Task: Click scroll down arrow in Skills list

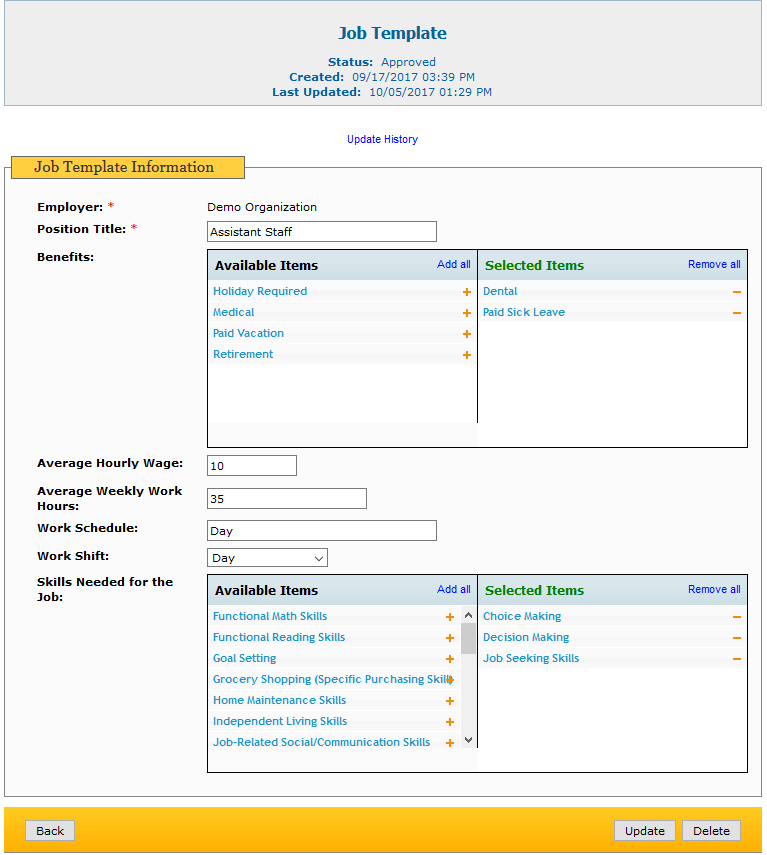Action: (x=468, y=740)
